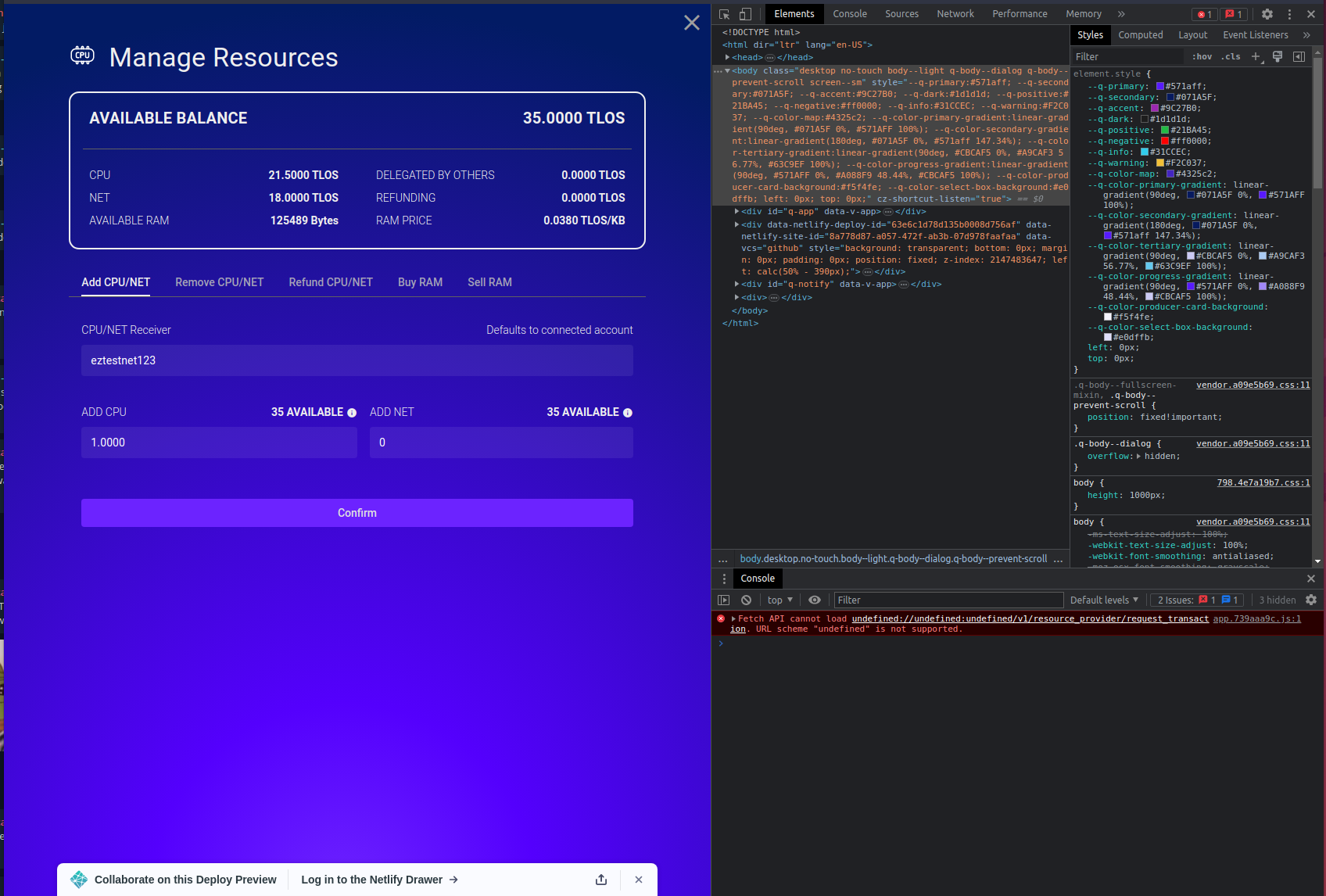Show more DevTools tabs chevron
The height and width of the screenshot is (896, 1326).
(1121, 14)
